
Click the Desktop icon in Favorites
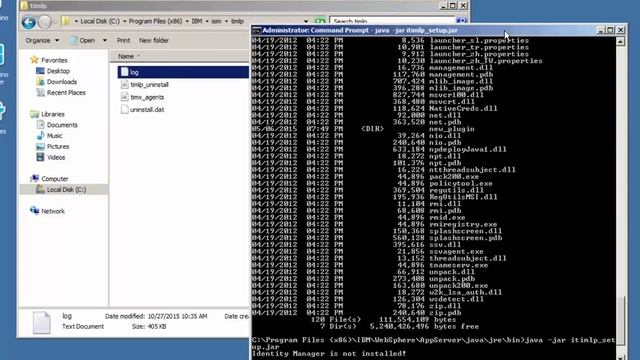[40, 71]
